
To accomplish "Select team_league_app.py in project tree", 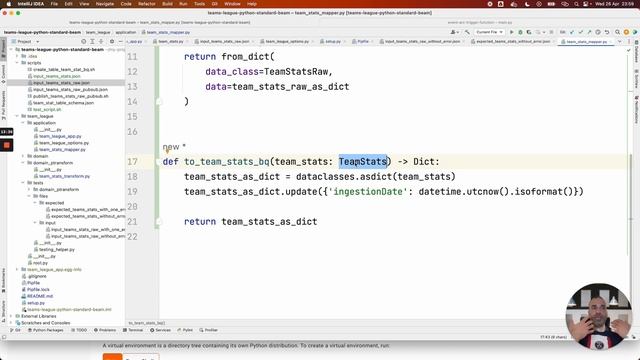I will click(60, 136).
